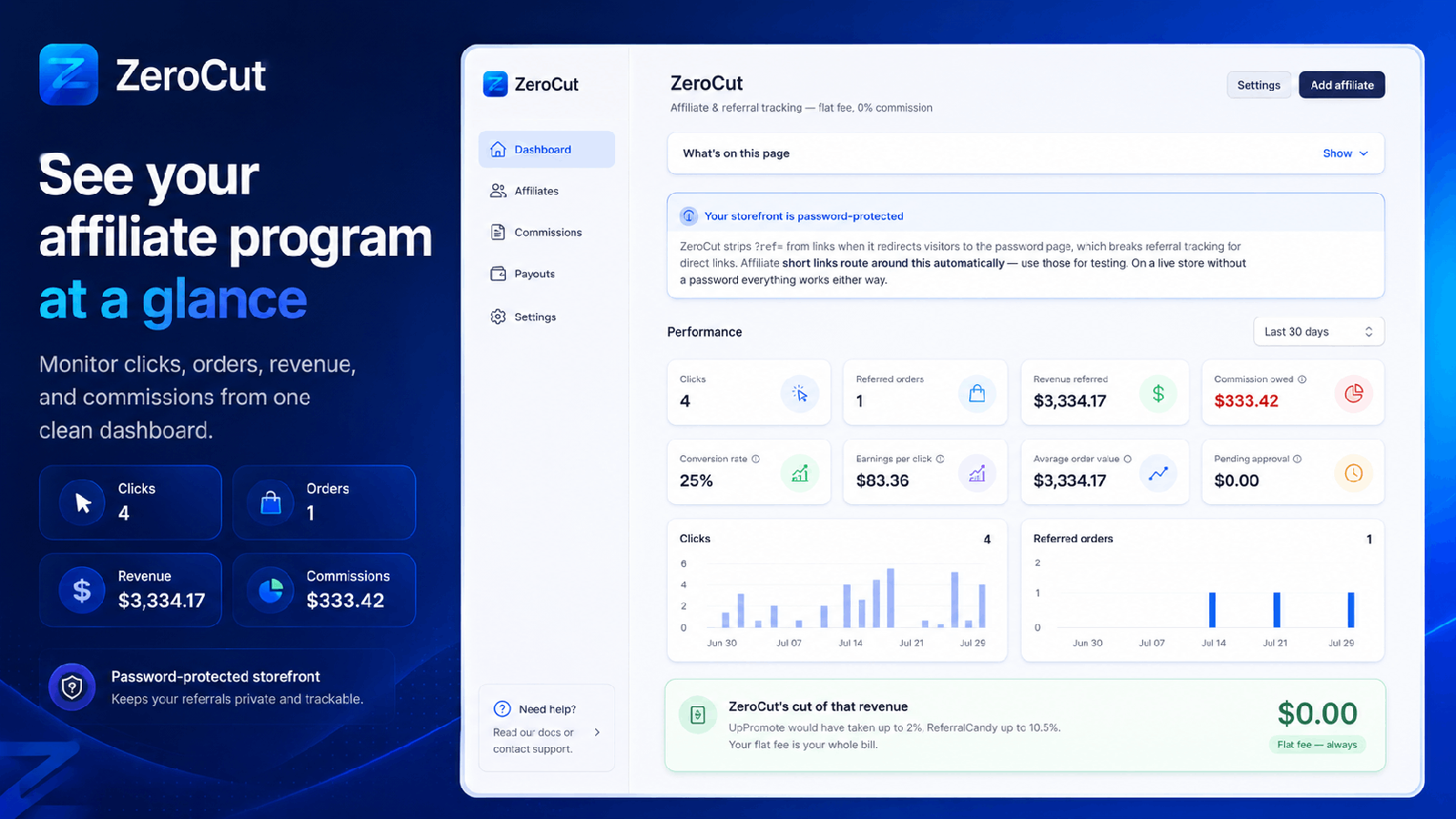Click the Jun 30 label in Referred orders chart

(1087, 642)
